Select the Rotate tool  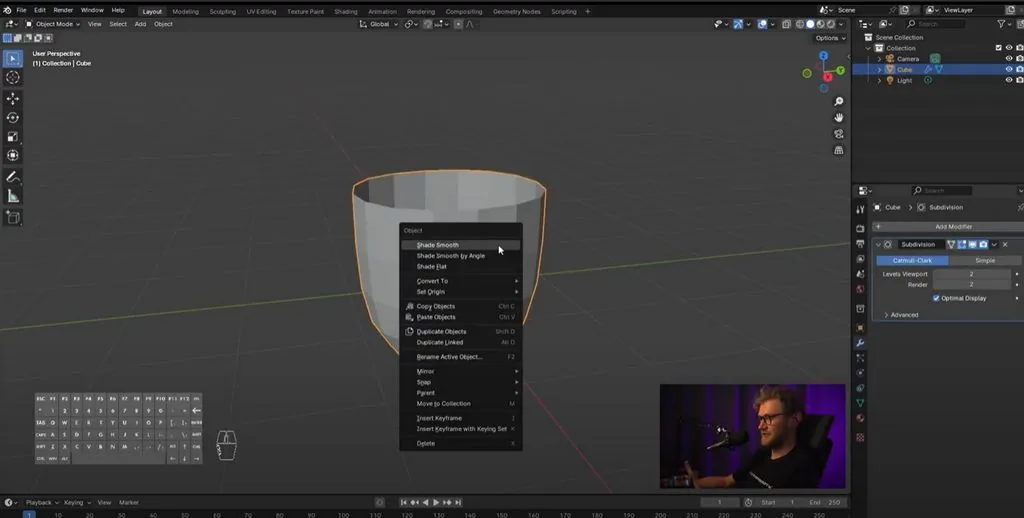point(12,118)
